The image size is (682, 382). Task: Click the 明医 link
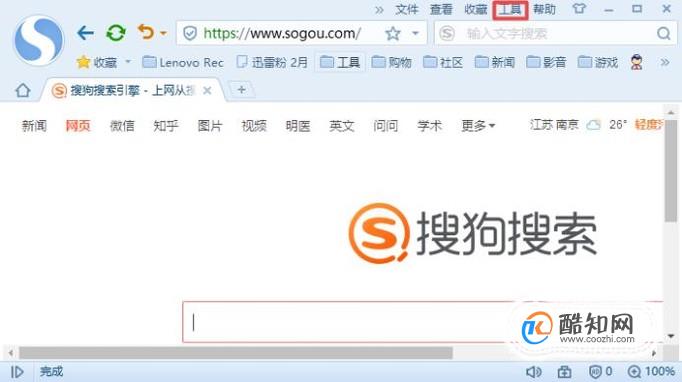coord(298,126)
